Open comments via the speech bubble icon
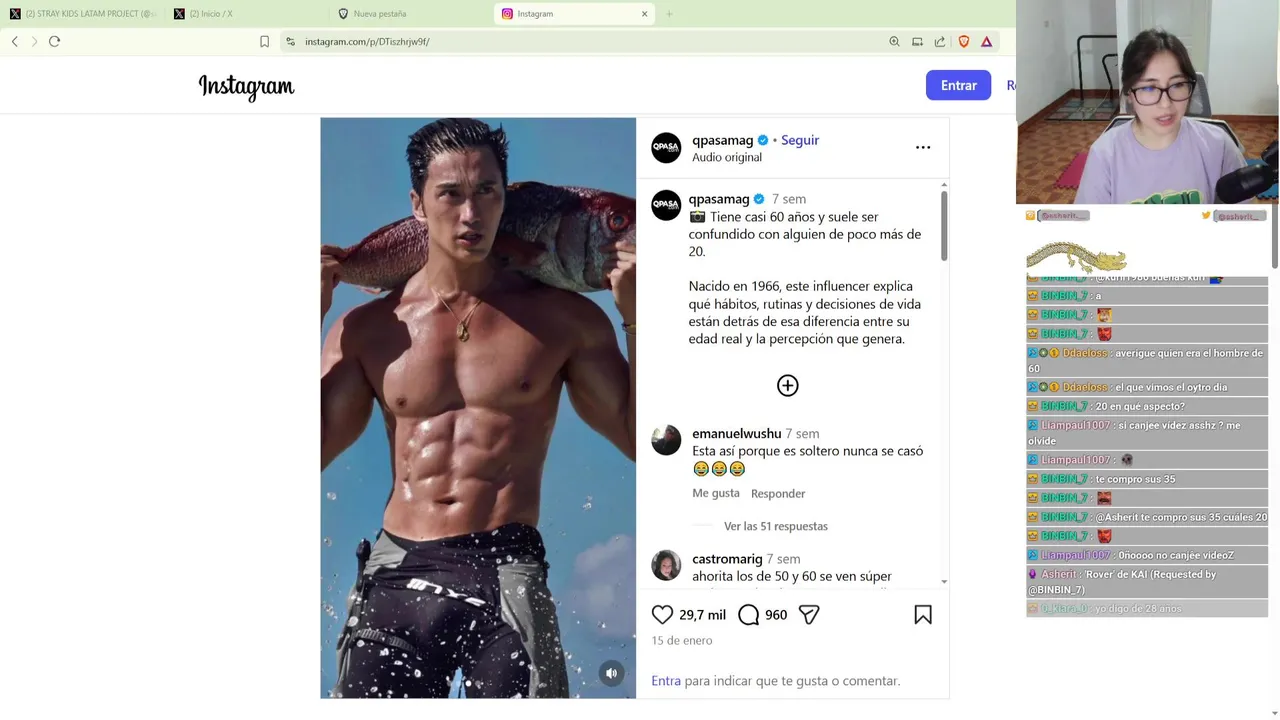Image resolution: width=1280 pixels, height=720 pixels. click(x=749, y=615)
